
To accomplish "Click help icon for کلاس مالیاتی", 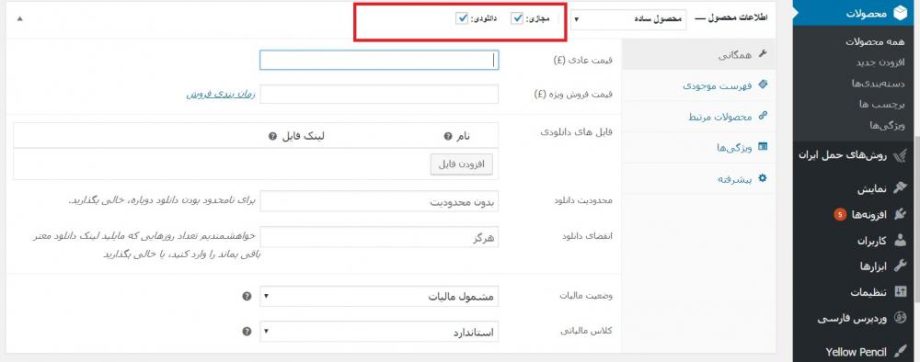I will [247, 332].
